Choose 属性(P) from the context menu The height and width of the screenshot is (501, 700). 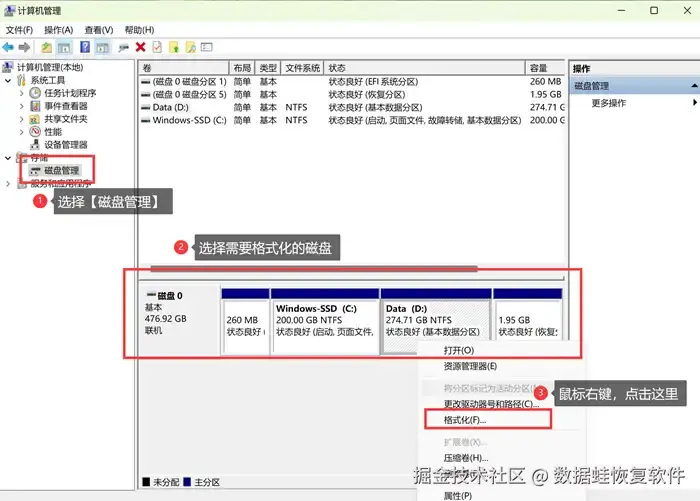pos(457,496)
